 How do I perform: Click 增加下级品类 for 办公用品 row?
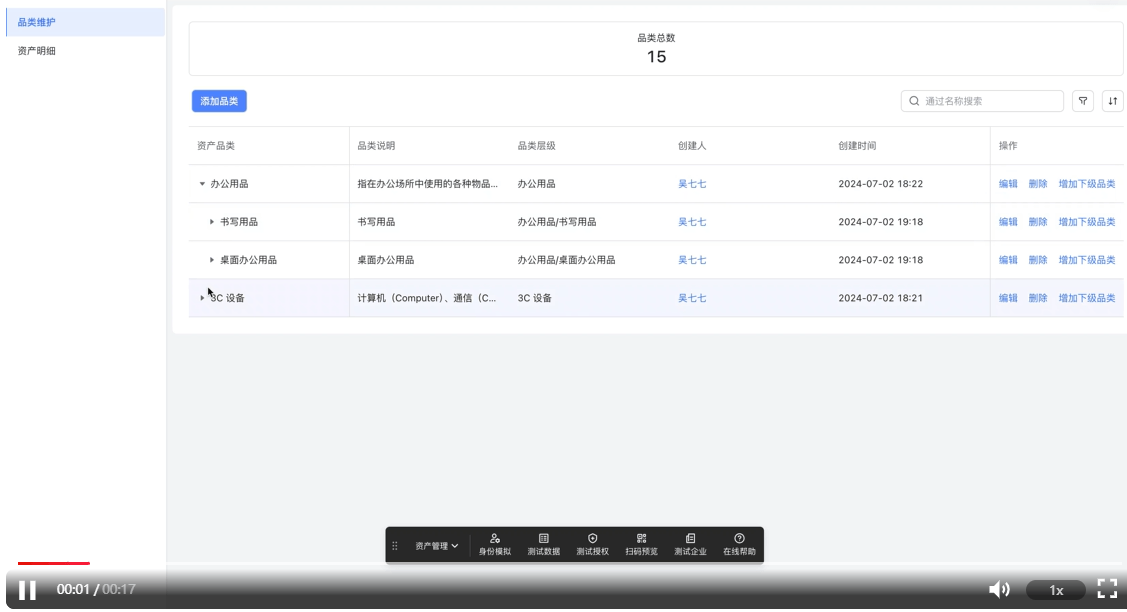[x=1086, y=183]
